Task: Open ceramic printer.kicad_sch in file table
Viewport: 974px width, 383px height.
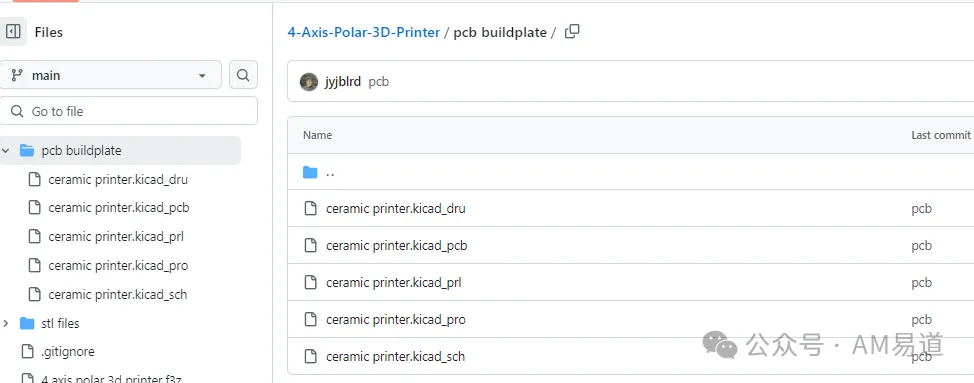Action: [x=395, y=356]
